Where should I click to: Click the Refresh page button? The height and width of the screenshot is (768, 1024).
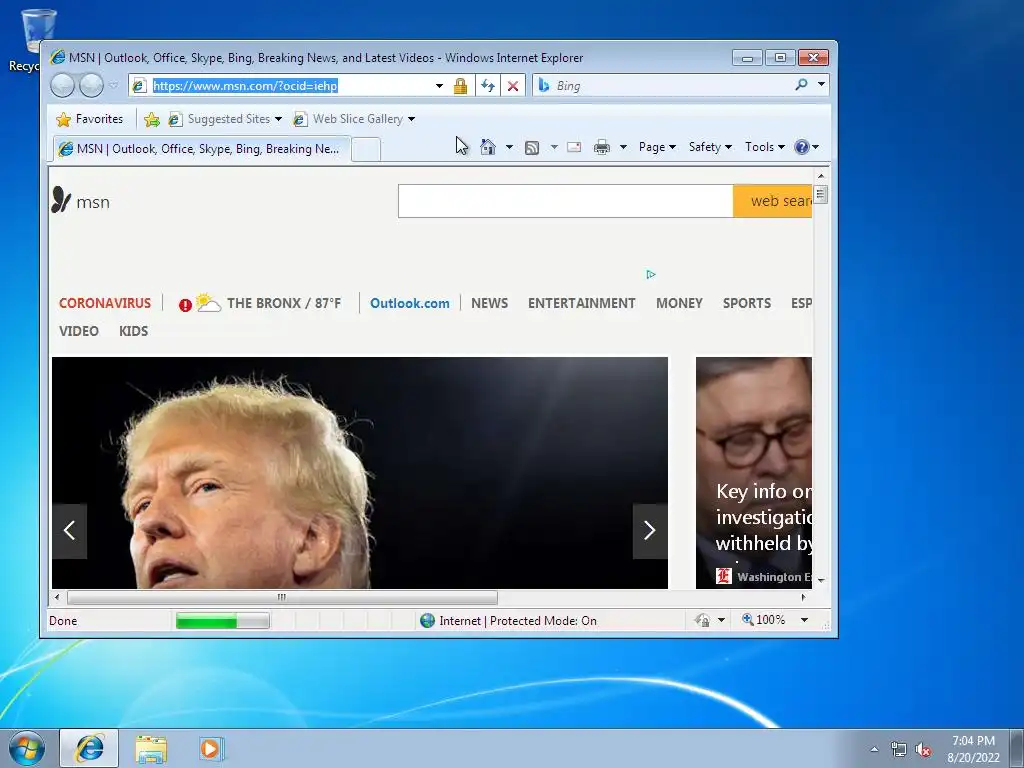[488, 86]
